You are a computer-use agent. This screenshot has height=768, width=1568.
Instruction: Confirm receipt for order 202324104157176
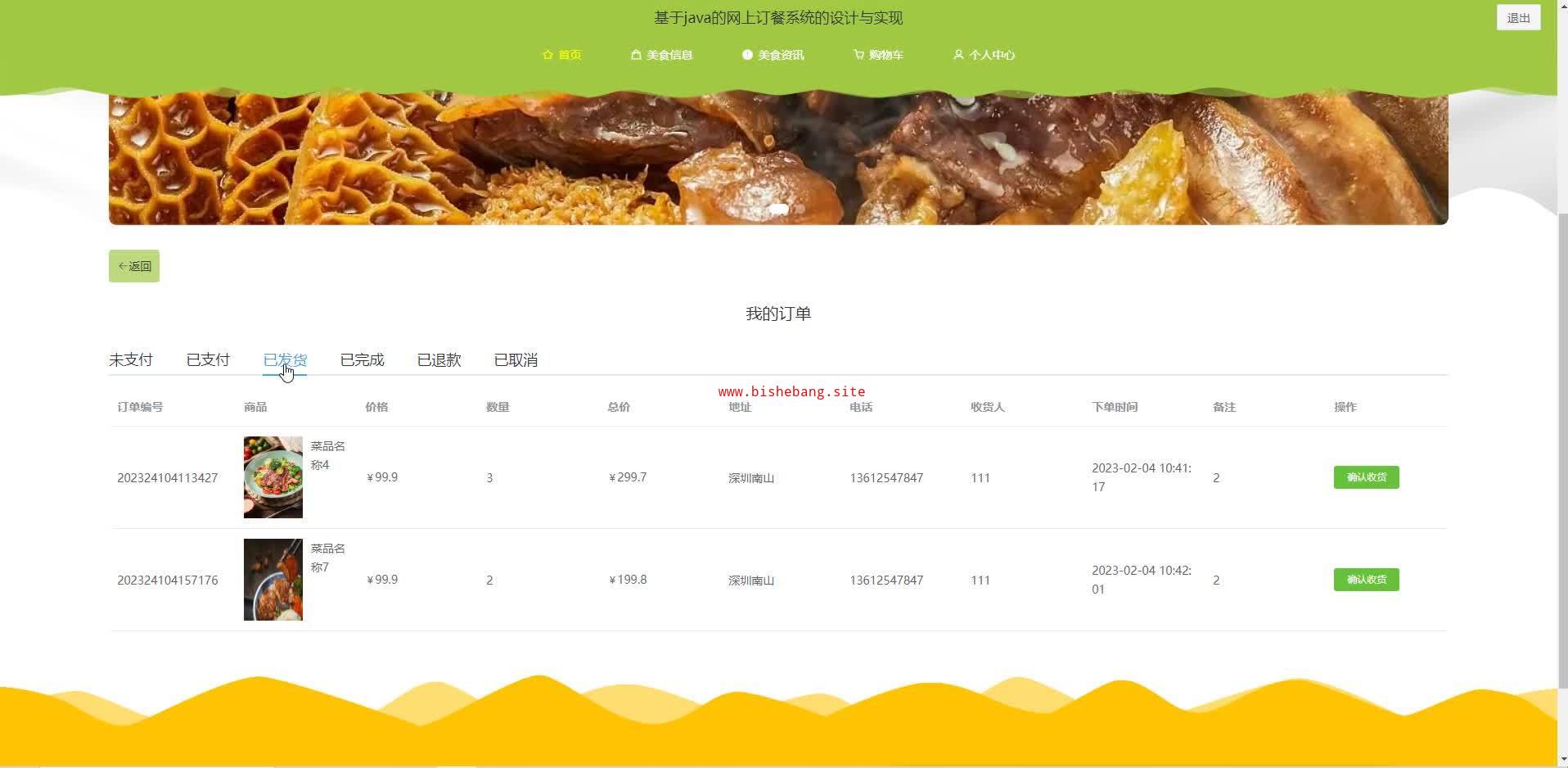[x=1366, y=580]
